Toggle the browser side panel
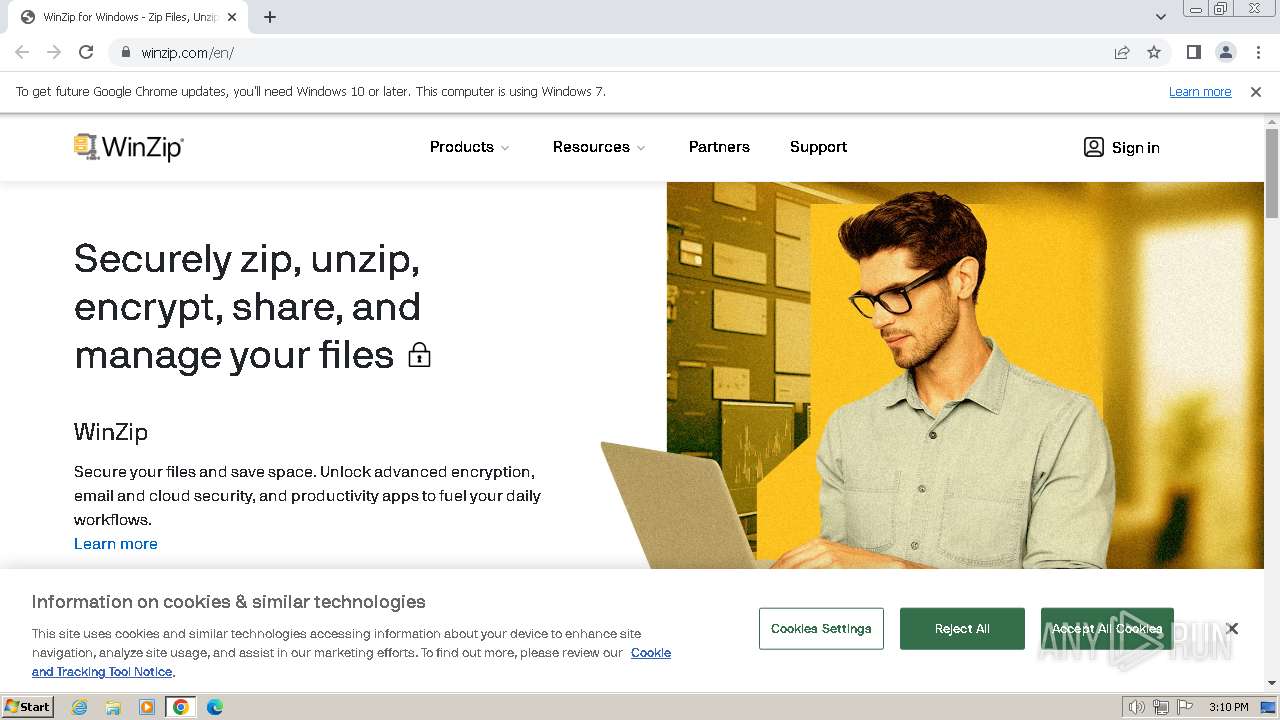The image size is (1280, 720). click(x=1193, y=52)
